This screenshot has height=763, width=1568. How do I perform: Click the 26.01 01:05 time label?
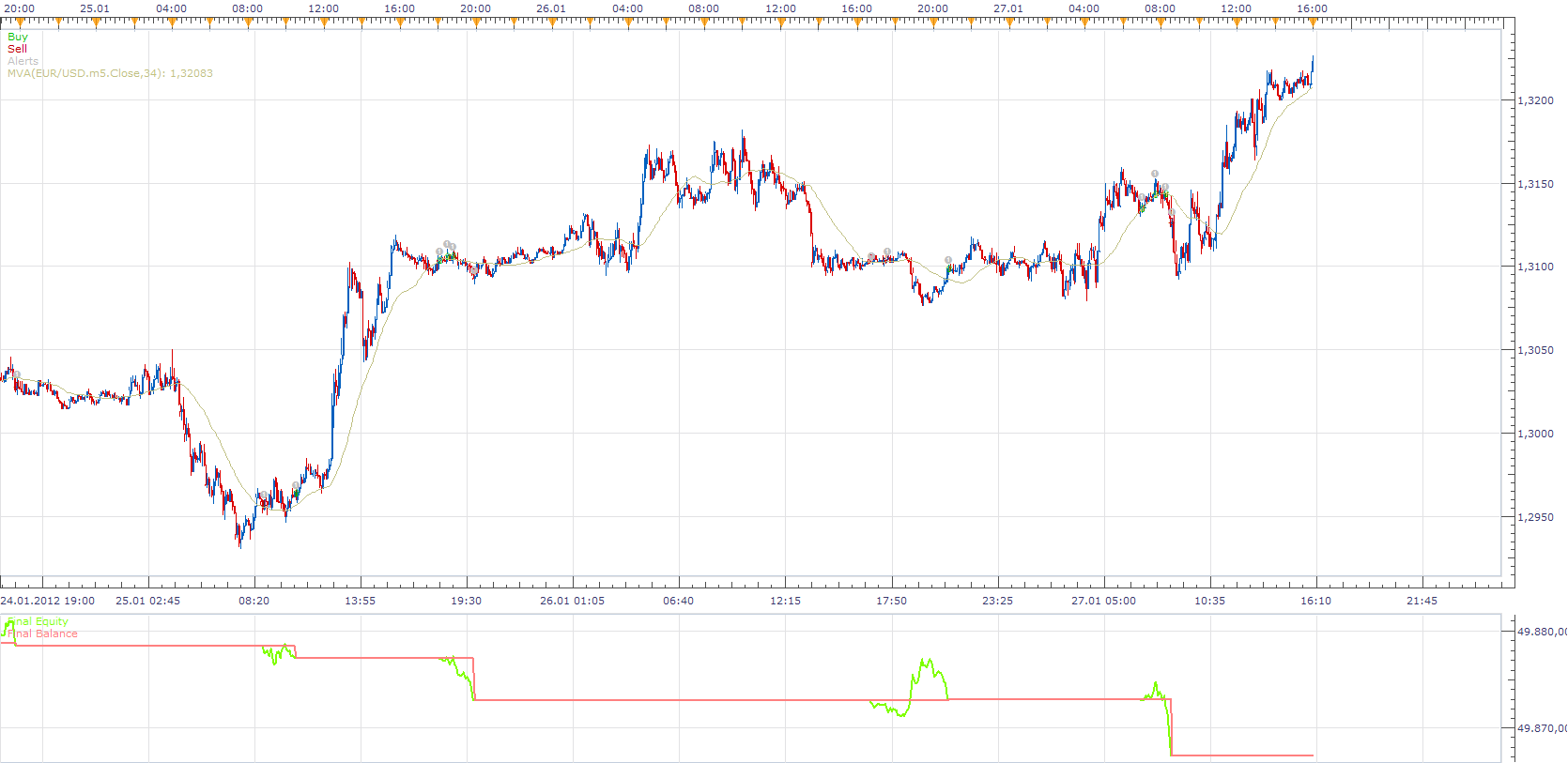point(572,601)
